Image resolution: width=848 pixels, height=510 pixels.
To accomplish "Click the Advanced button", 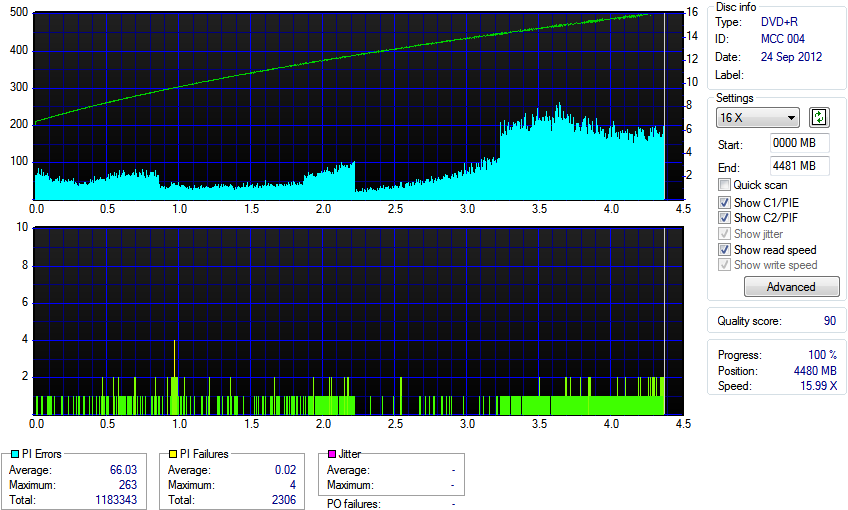I will click(x=791, y=287).
